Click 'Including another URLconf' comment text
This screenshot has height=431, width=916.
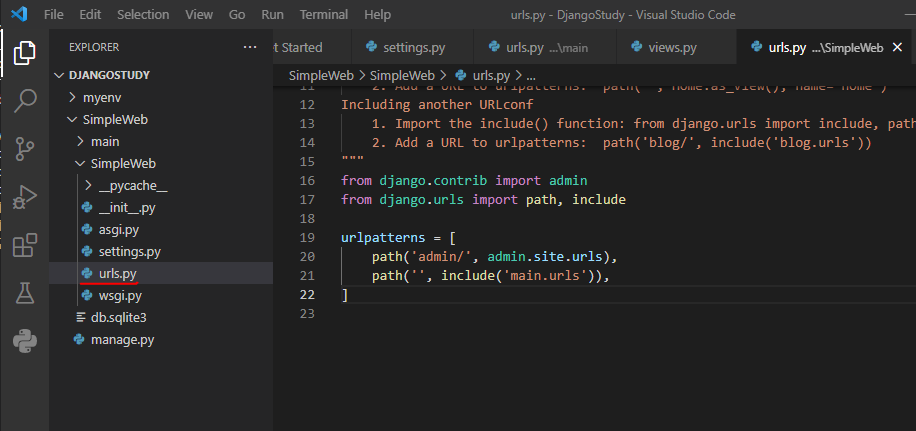tap(437, 105)
